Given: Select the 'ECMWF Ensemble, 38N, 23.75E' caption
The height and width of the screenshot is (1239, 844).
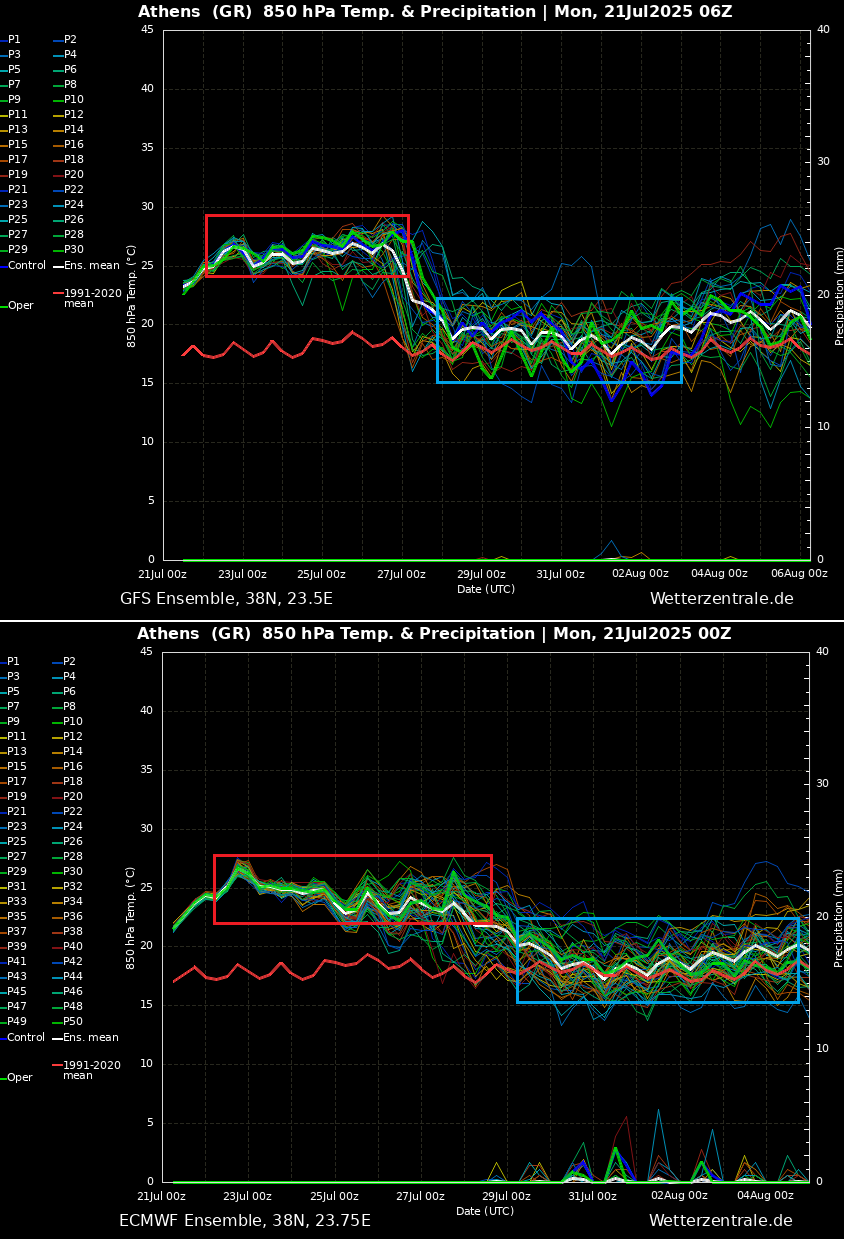Looking at the screenshot, I should point(245,1221).
